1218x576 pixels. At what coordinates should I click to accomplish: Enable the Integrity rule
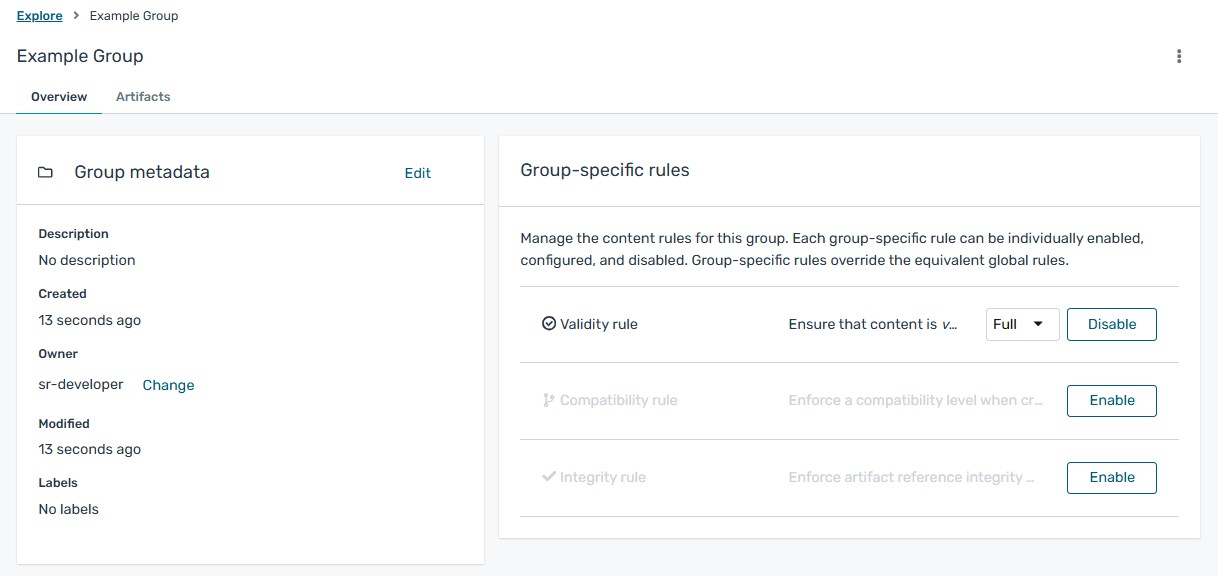tap(1111, 477)
